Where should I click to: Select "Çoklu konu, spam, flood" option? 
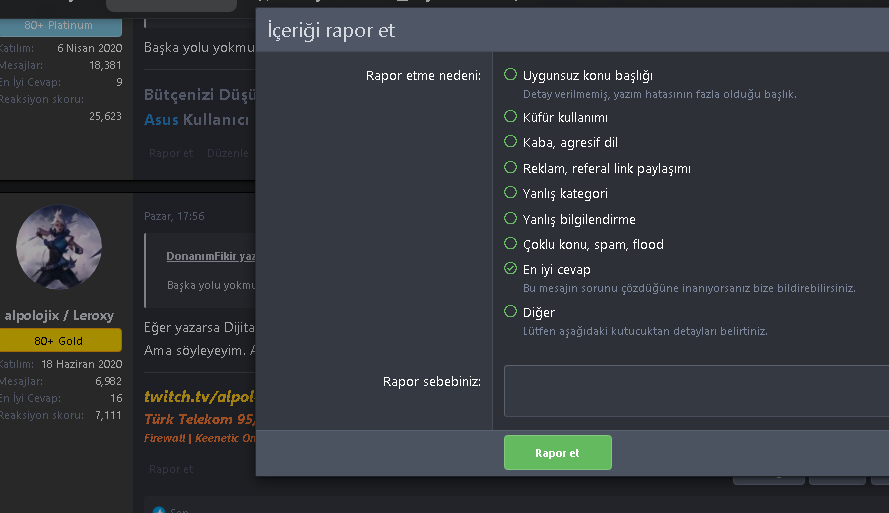pyautogui.click(x=511, y=244)
